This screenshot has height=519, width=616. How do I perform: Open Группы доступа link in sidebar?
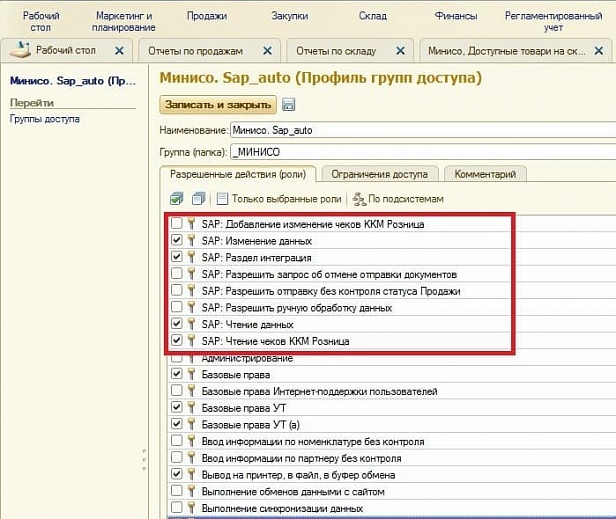tap(45, 119)
